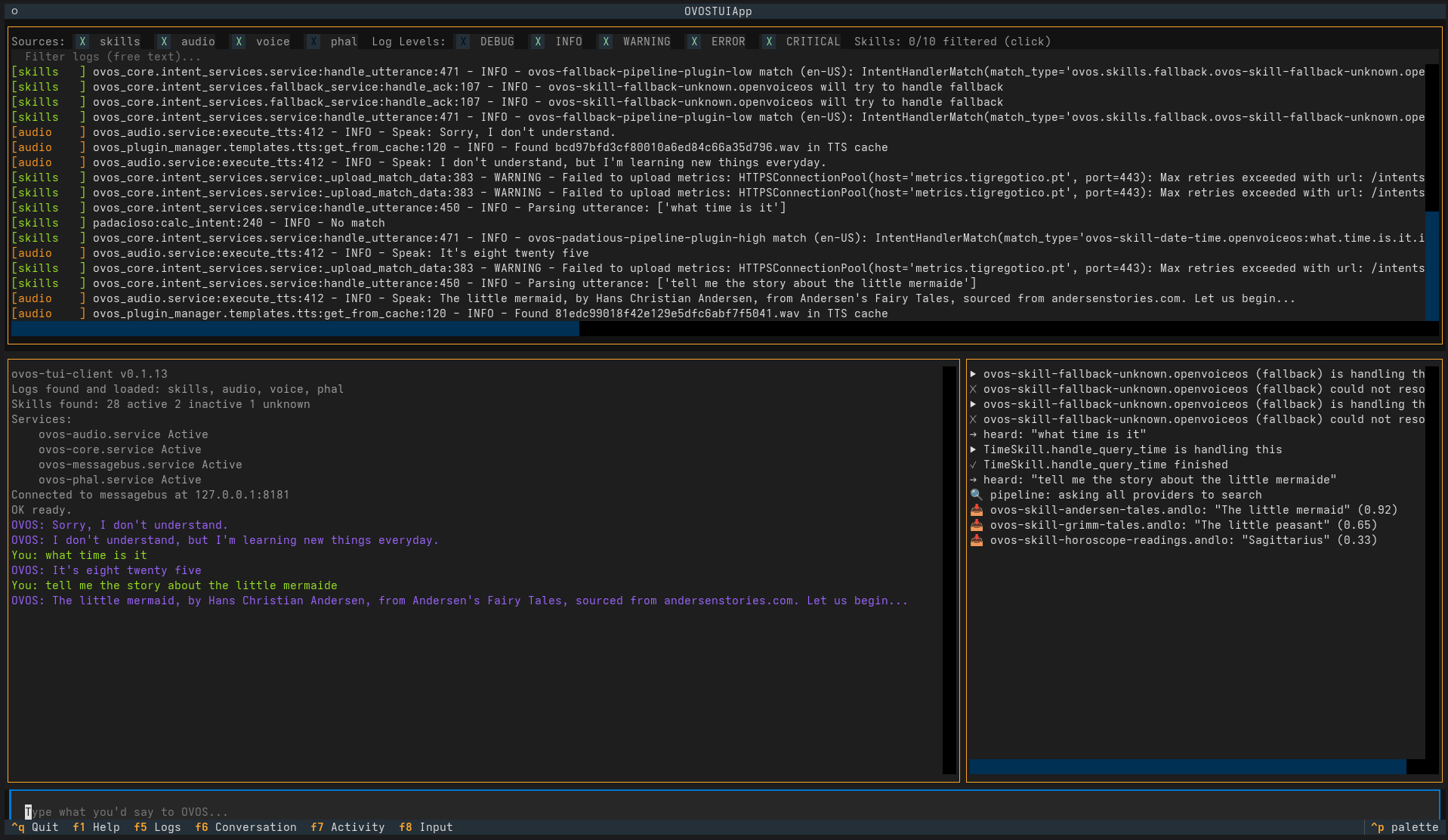Switch to Conversation via f6 footer item
The width and height of the screenshot is (1448, 840).
click(246, 827)
